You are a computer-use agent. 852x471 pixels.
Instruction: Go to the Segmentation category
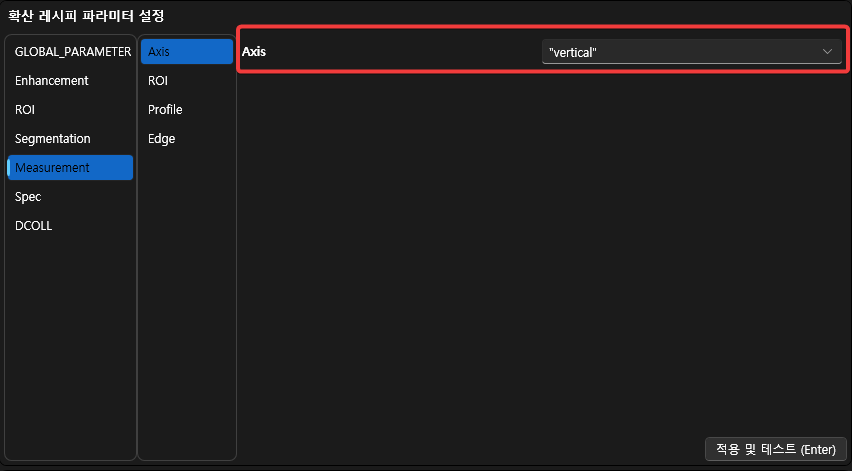pyautogui.click(x=53, y=138)
